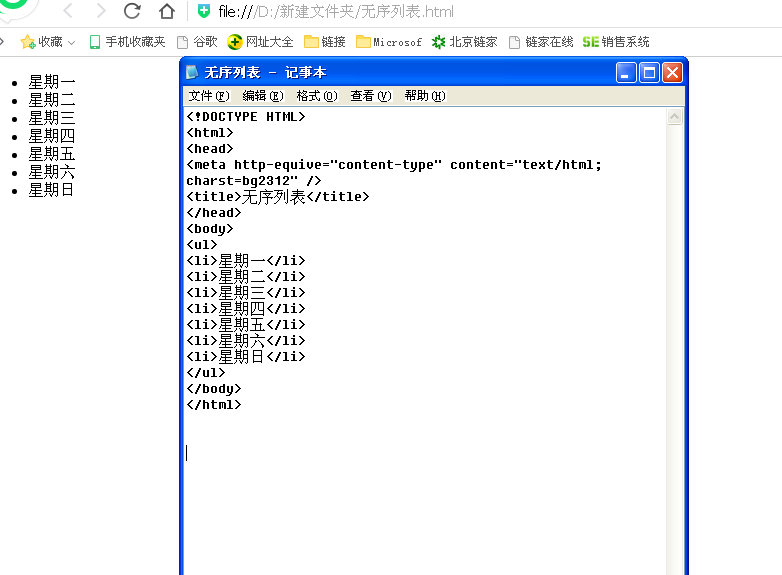Open the Microsof bookmark folder
782x575 pixels.
point(389,42)
